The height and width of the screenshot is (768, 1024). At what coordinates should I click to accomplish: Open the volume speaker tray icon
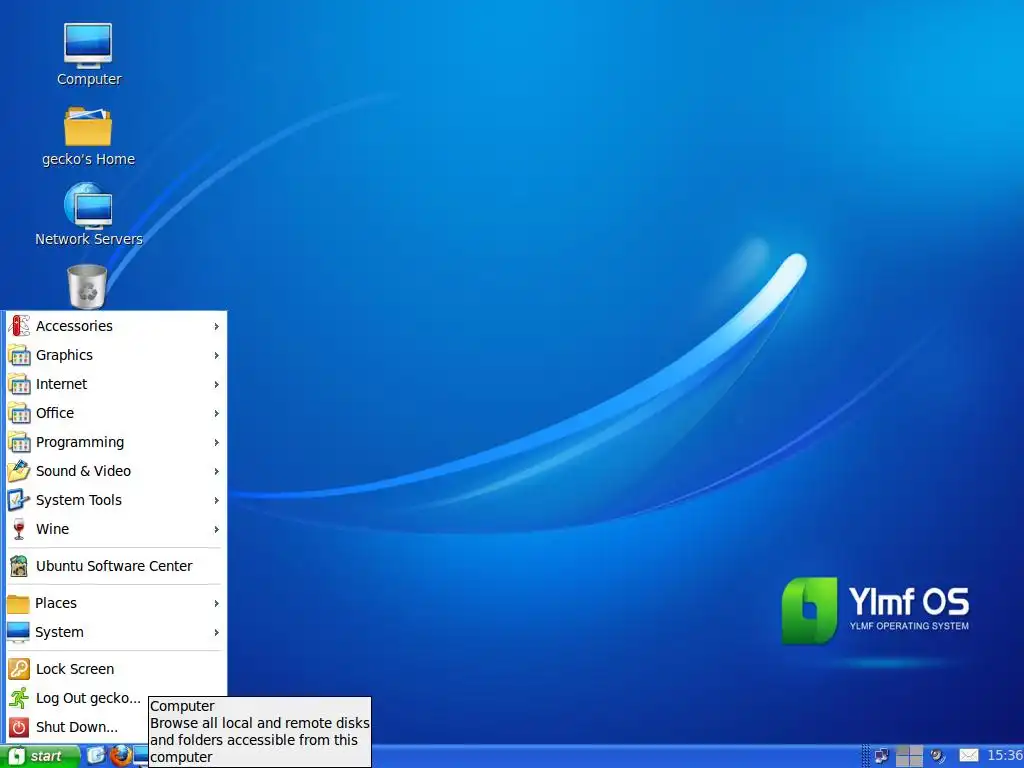[x=938, y=756]
